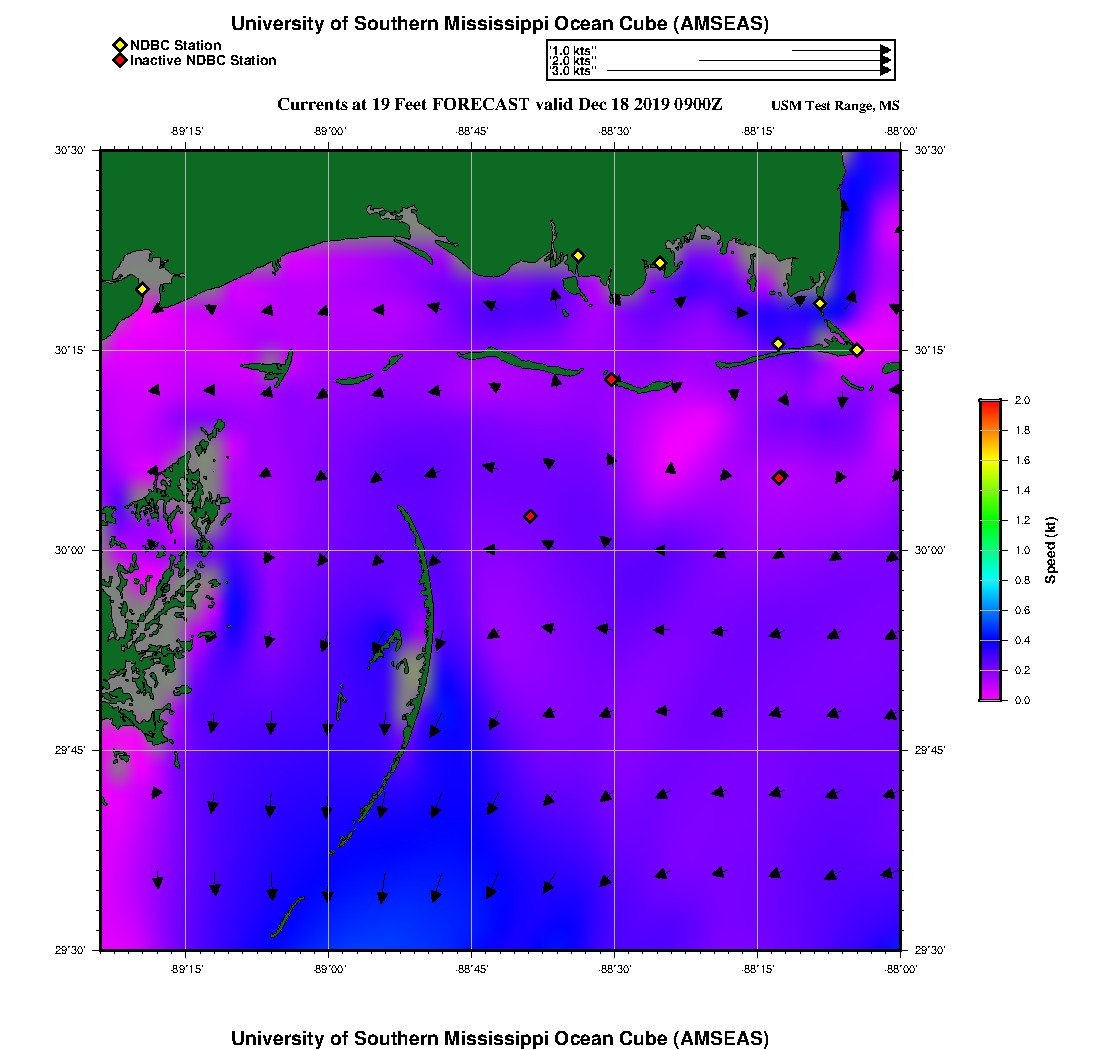Click the westernmost yellow NDBC station marker

pyautogui.click(x=142, y=289)
